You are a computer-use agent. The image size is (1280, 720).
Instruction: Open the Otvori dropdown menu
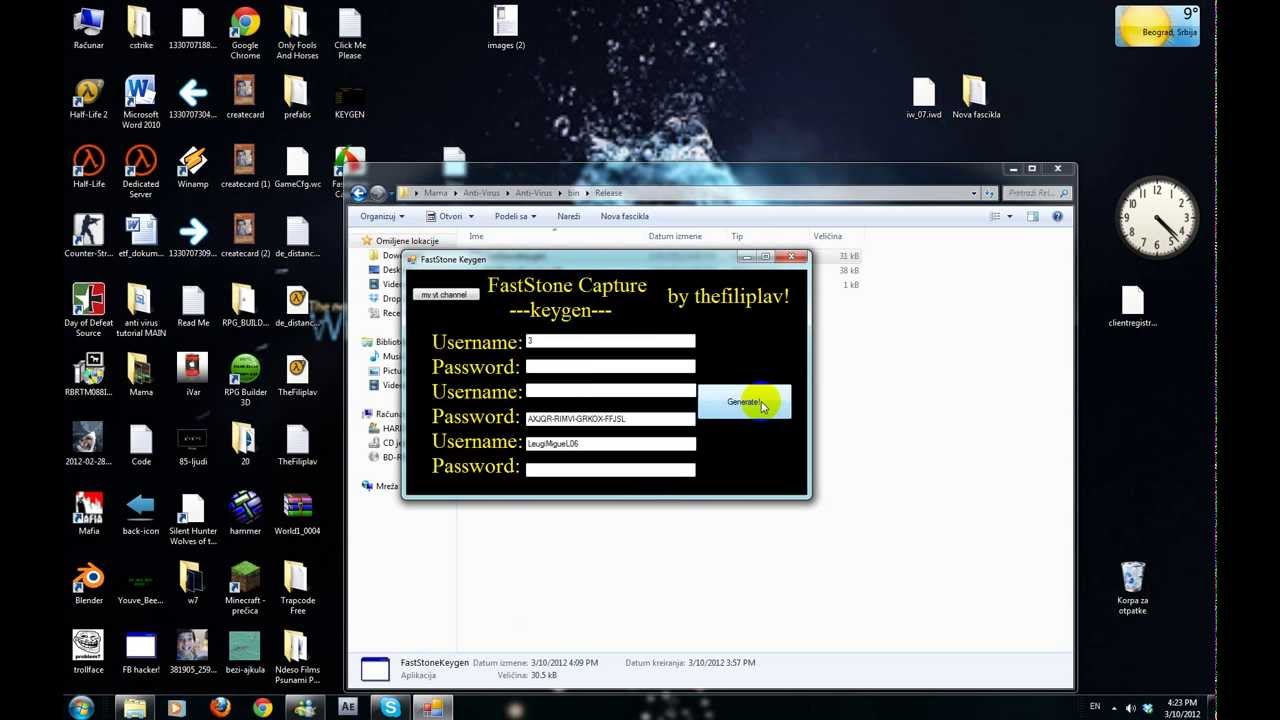(449, 216)
